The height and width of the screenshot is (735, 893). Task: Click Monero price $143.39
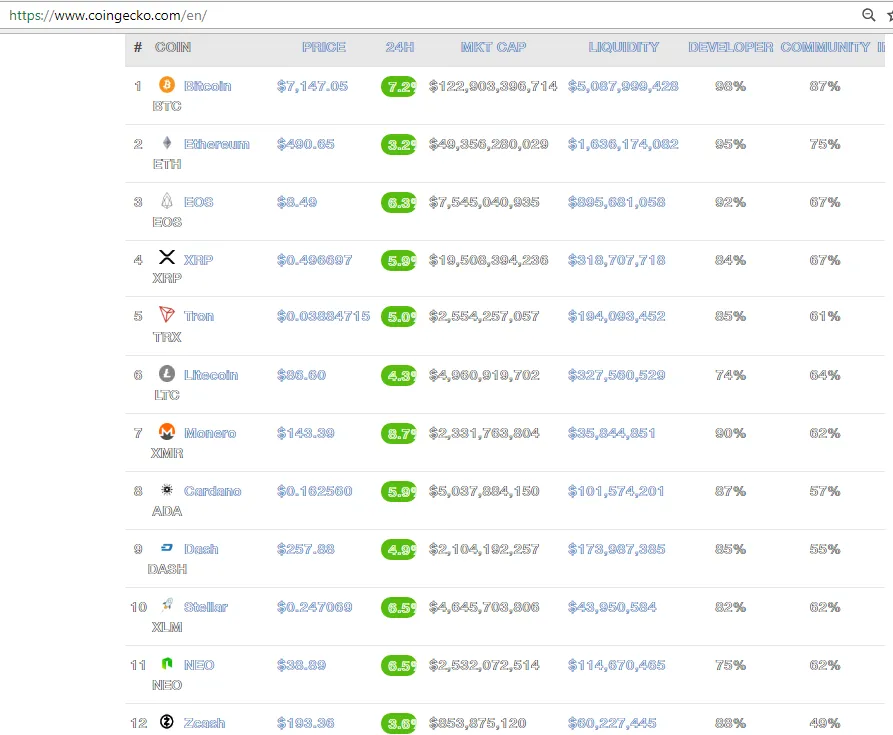pyautogui.click(x=305, y=433)
